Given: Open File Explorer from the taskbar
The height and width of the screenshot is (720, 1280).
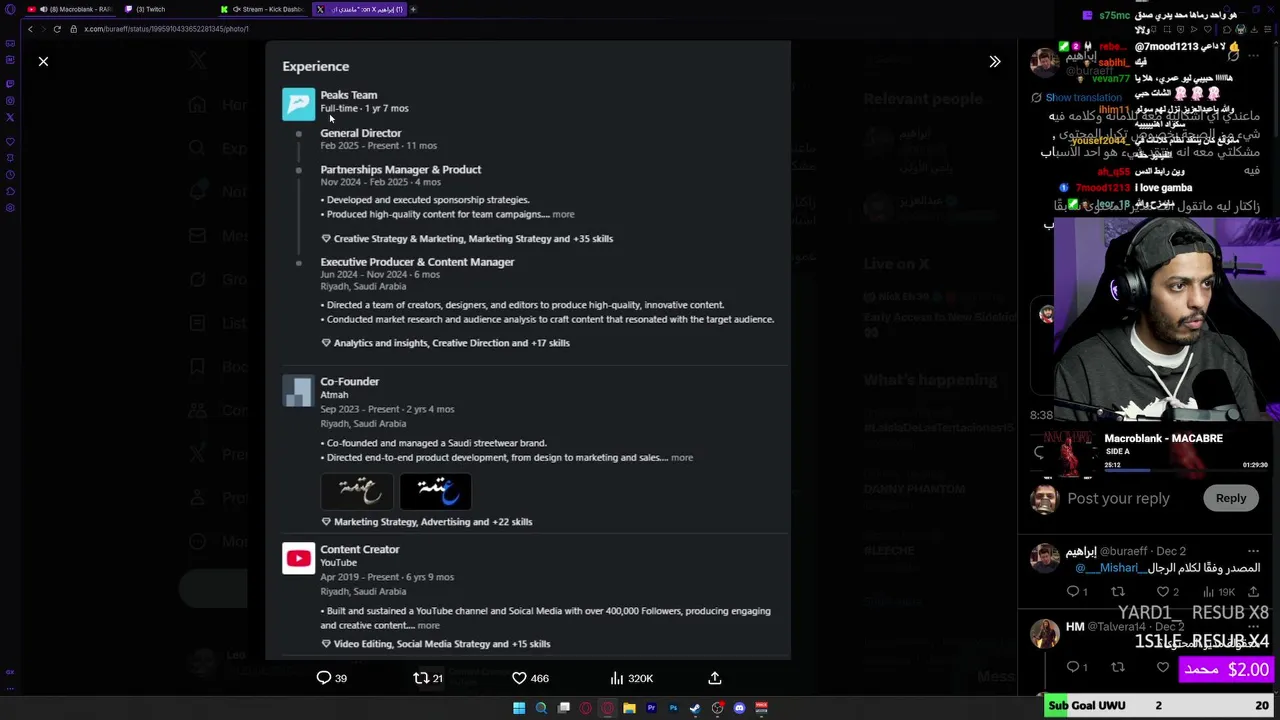Looking at the screenshot, I should [x=629, y=708].
